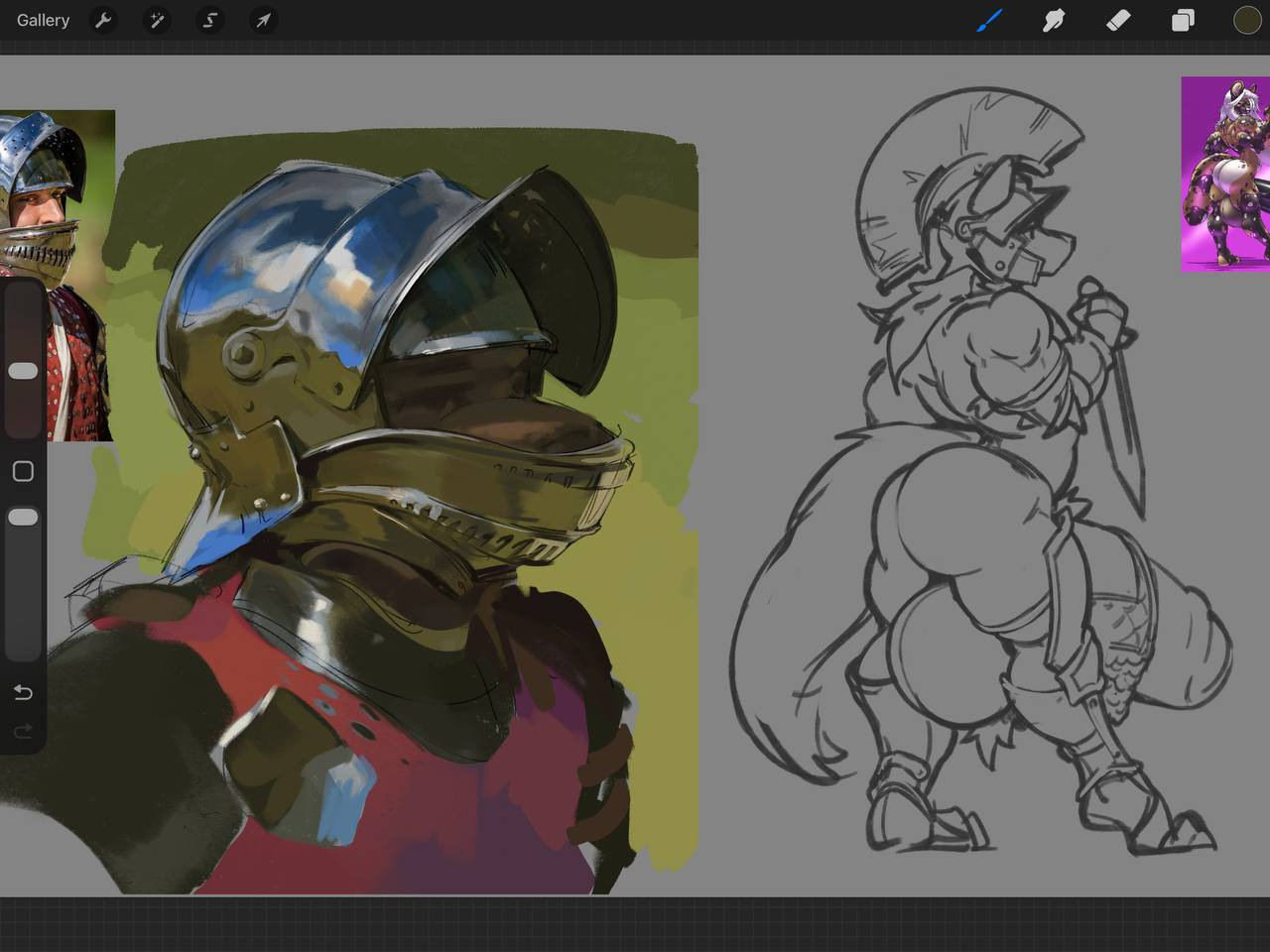This screenshot has height=952, width=1270.
Task: Undo the last stroke
Action: click(23, 691)
